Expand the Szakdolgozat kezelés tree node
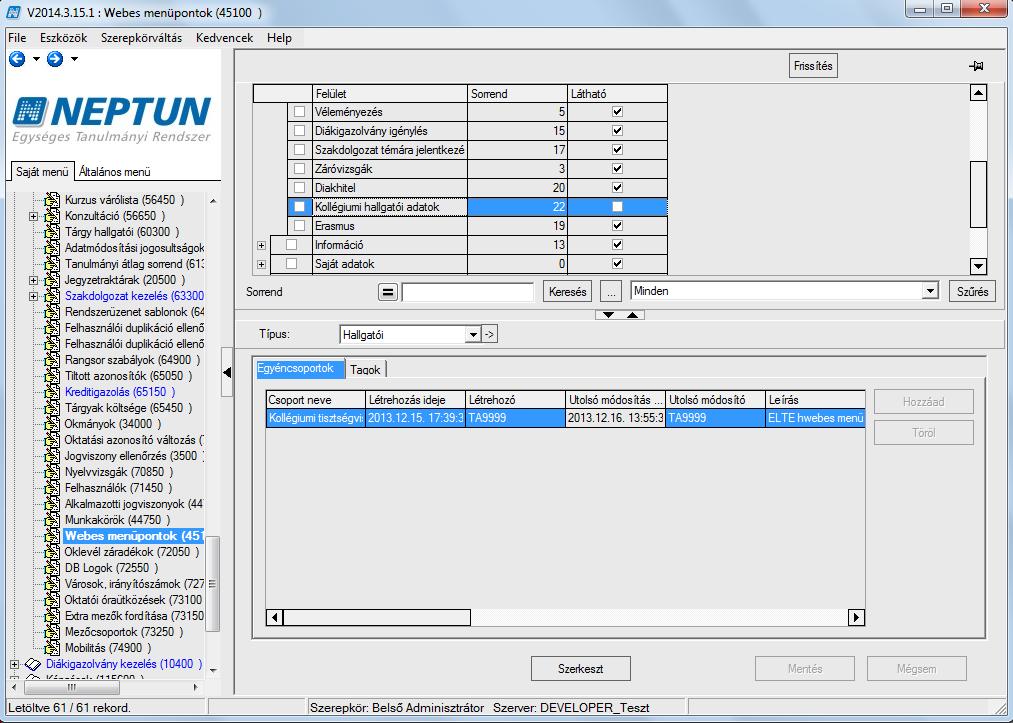 34,297
